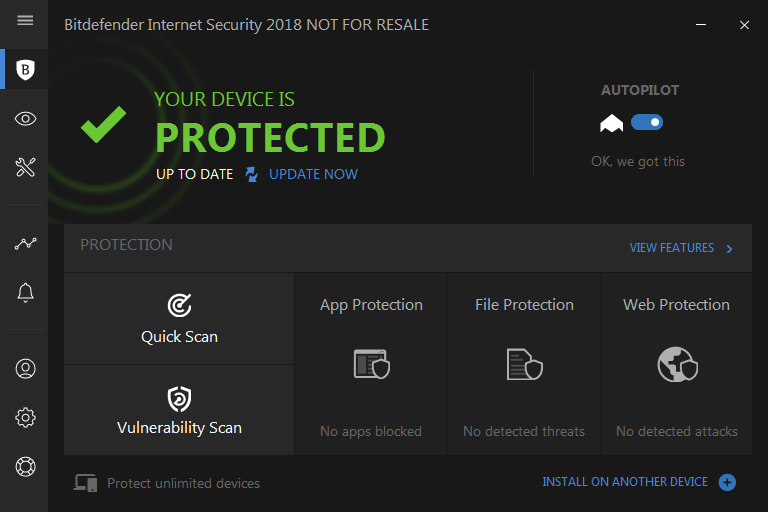Open the App Protection panel
The height and width of the screenshot is (512, 768).
371,364
